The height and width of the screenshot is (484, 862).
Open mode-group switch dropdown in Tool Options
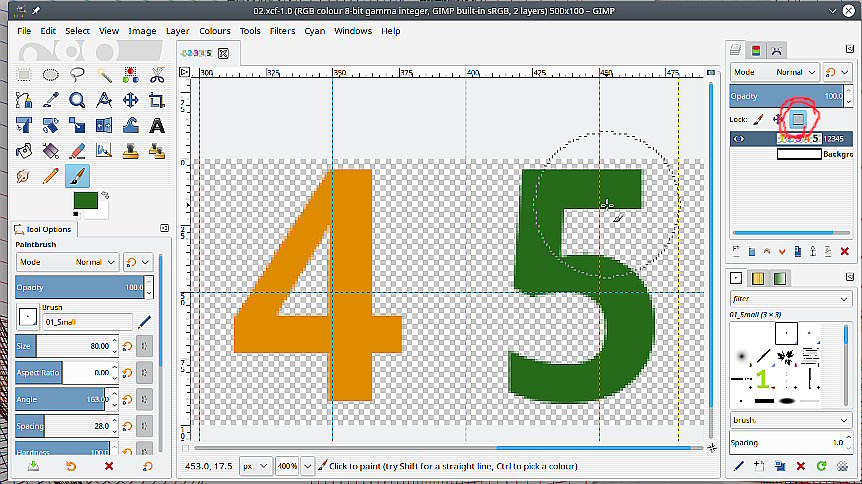tap(138, 262)
